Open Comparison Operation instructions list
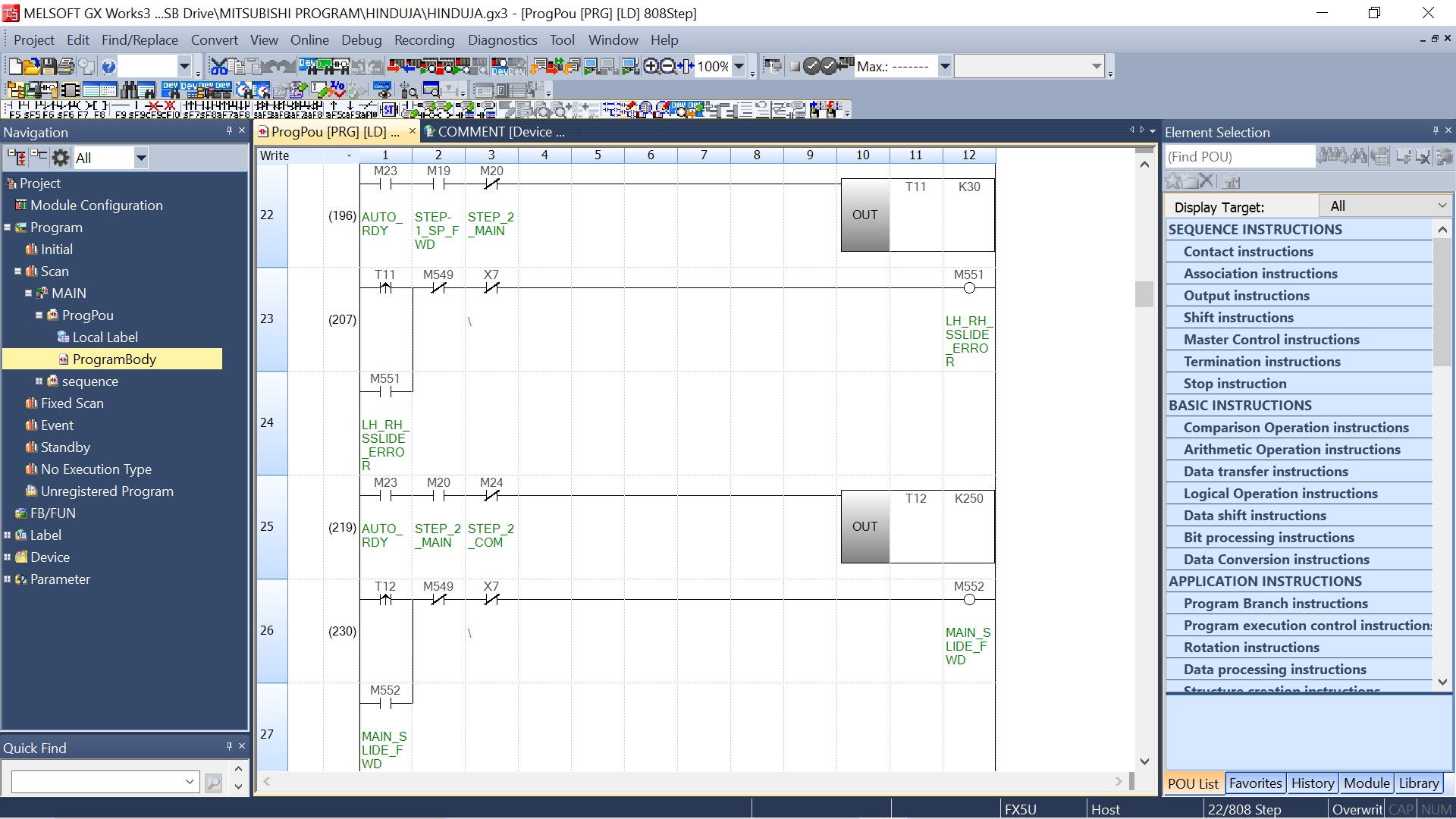 click(1296, 428)
